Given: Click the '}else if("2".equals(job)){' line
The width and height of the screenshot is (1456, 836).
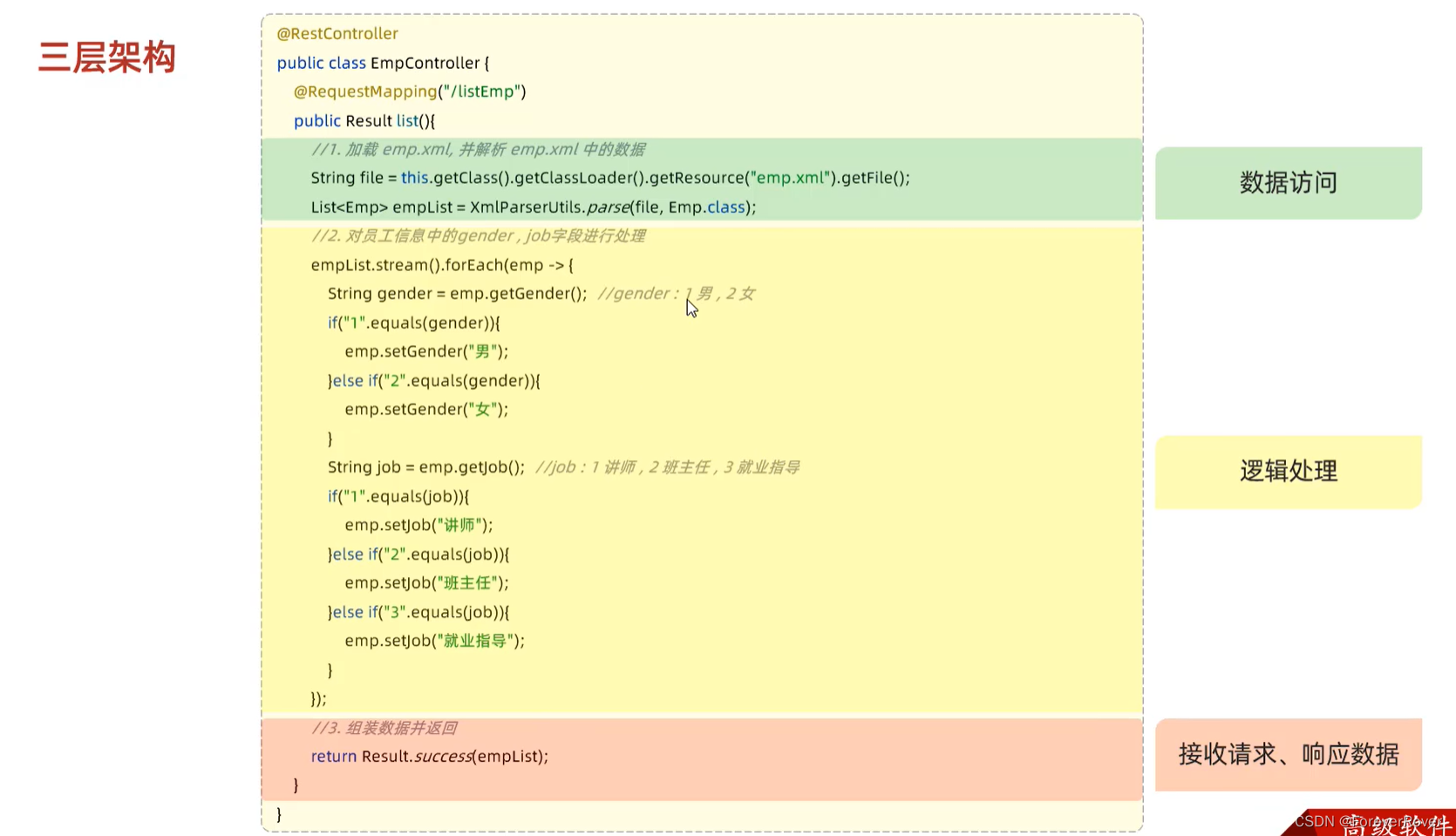Looking at the screenshot, I should click(x=418, y=554).
